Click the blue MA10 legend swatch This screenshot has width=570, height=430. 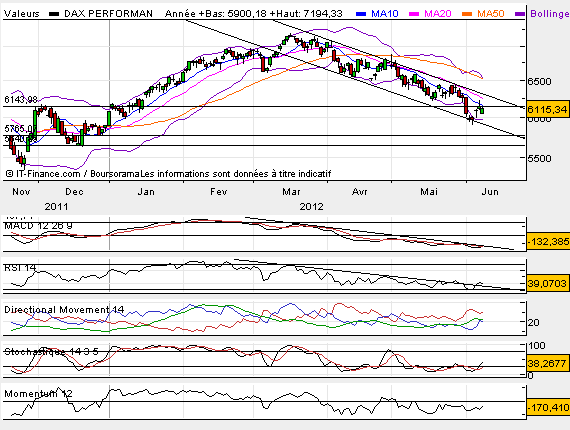[x=361, y=14]
